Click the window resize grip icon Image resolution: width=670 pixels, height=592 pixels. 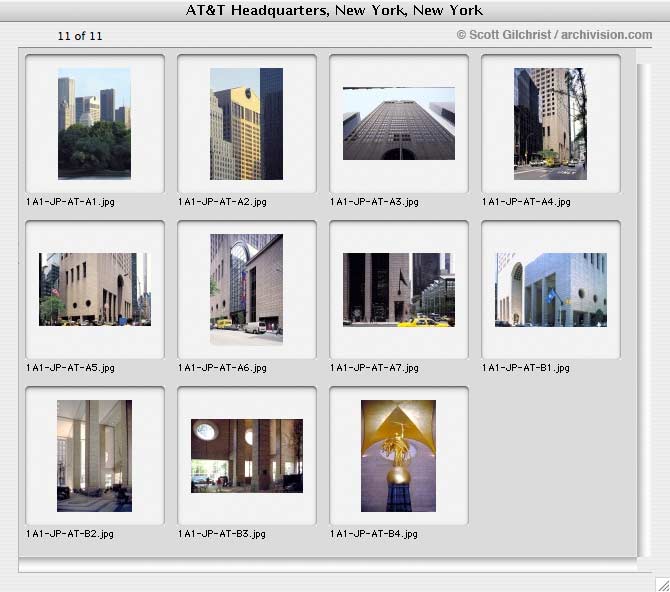click(x=663, y=585)
